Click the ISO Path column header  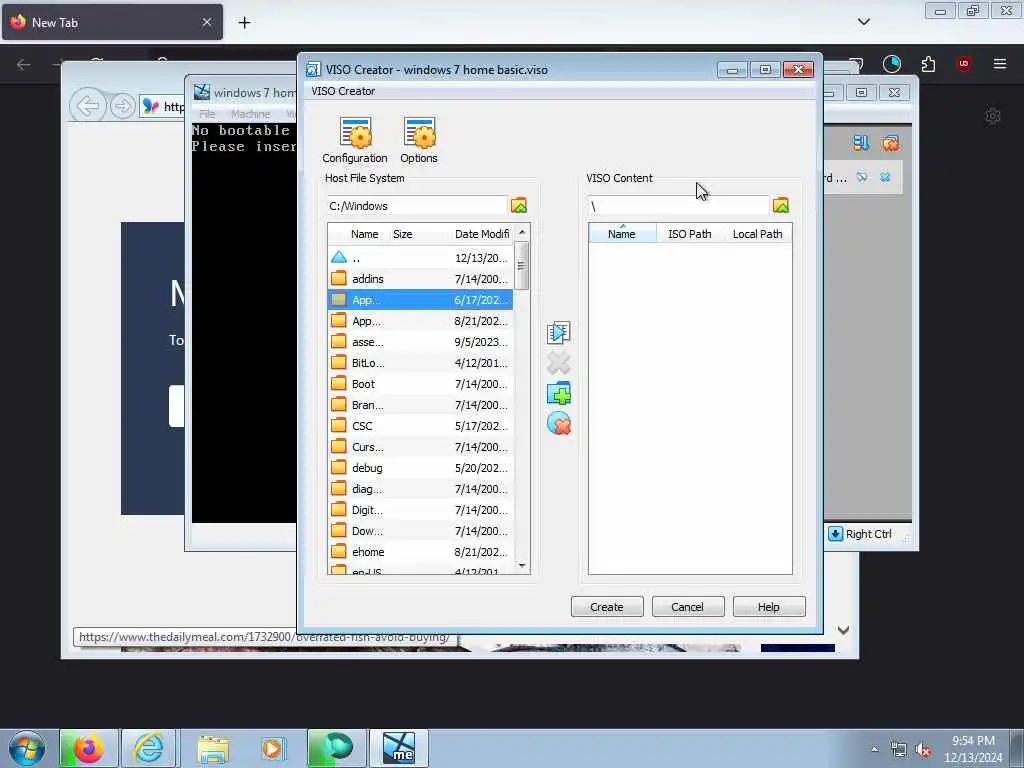pos(690,234)
